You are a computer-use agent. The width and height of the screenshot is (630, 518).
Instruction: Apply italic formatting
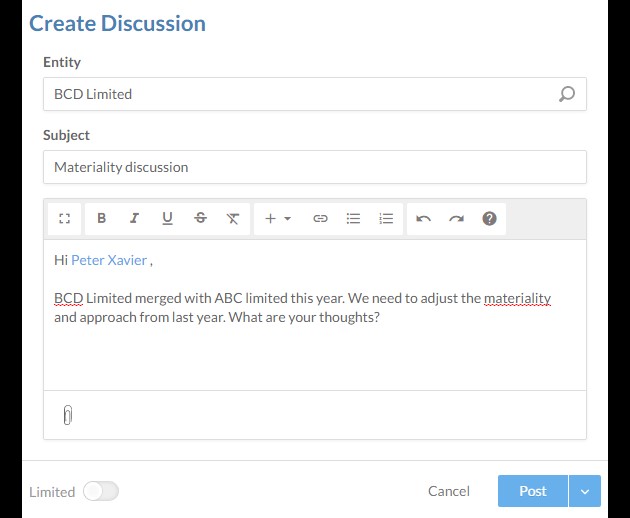[134, 219]
